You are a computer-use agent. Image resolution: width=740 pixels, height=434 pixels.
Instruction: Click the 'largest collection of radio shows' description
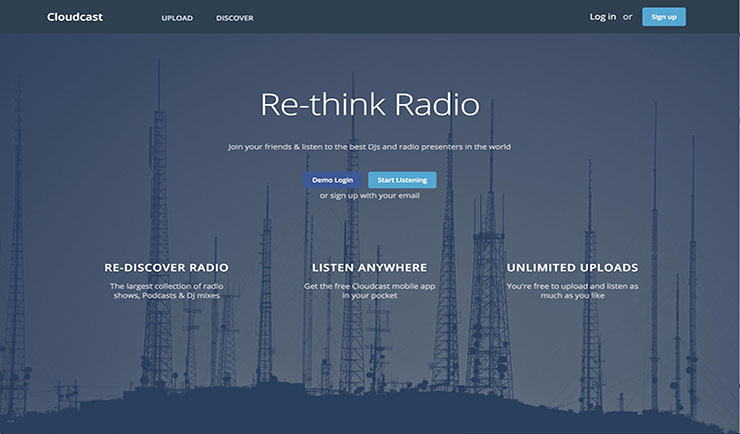click(x=166, y=291)
